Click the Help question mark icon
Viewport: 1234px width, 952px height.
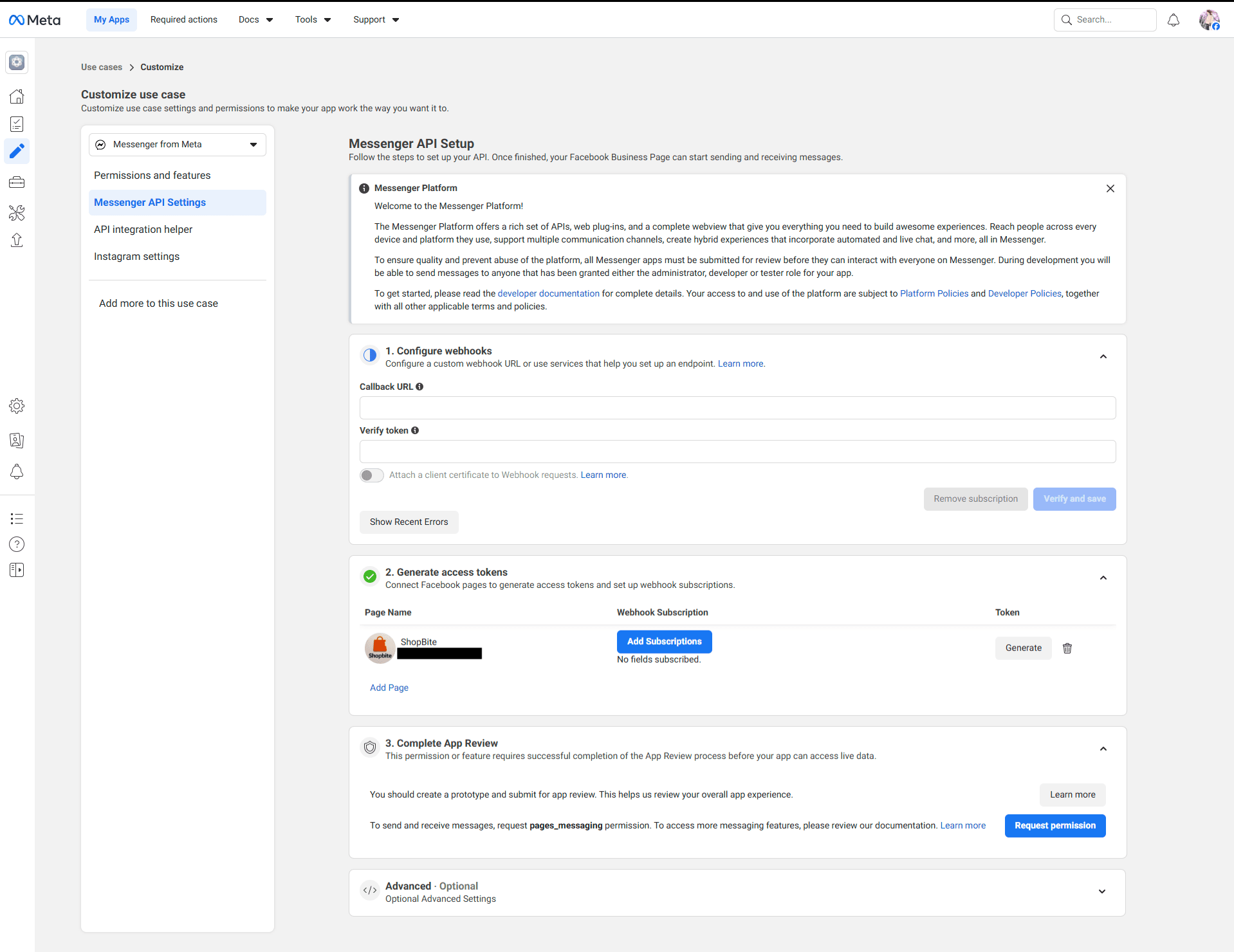click(x=17, y=544)
